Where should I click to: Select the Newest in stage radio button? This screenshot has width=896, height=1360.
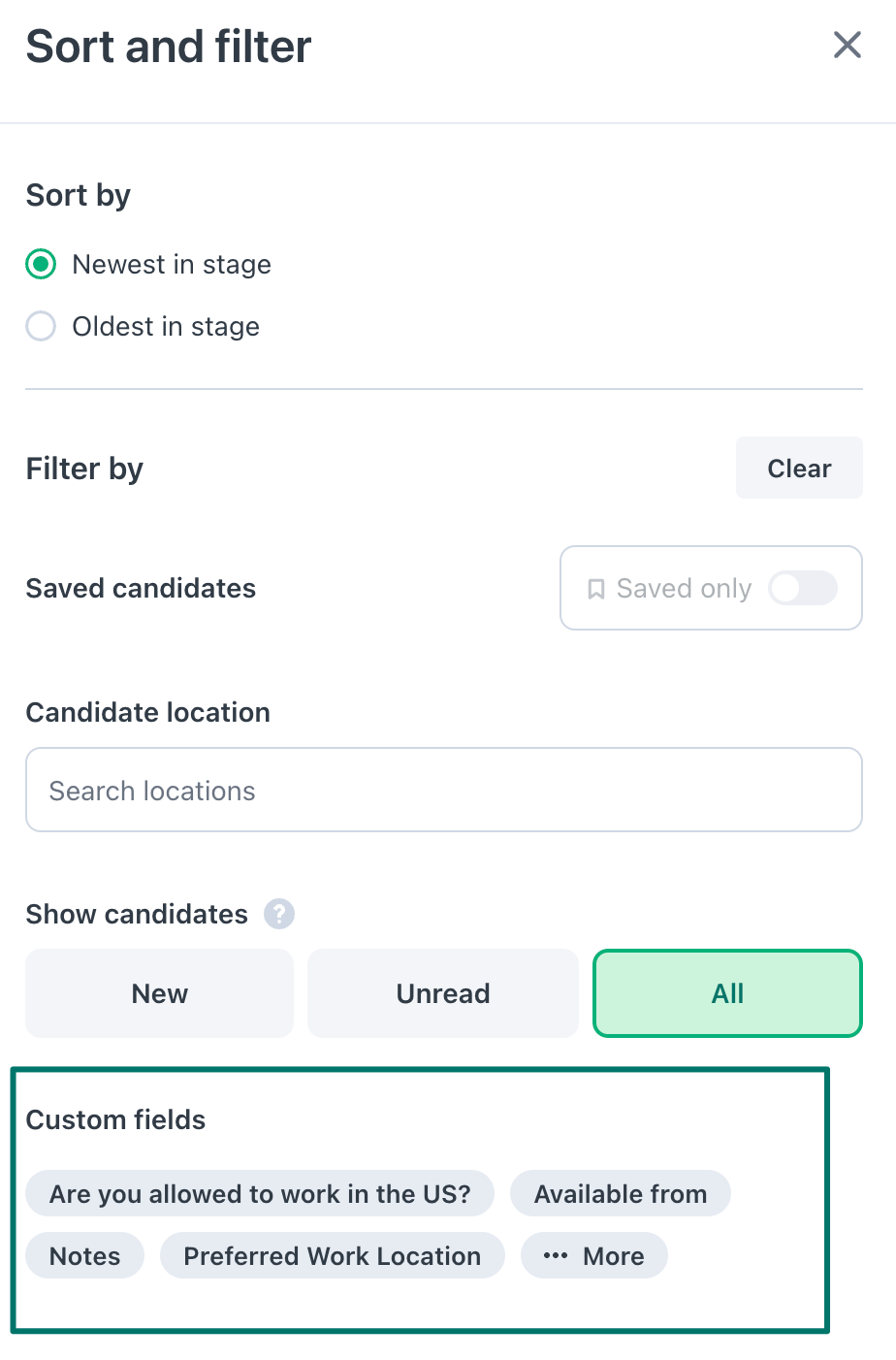[41, 264]
